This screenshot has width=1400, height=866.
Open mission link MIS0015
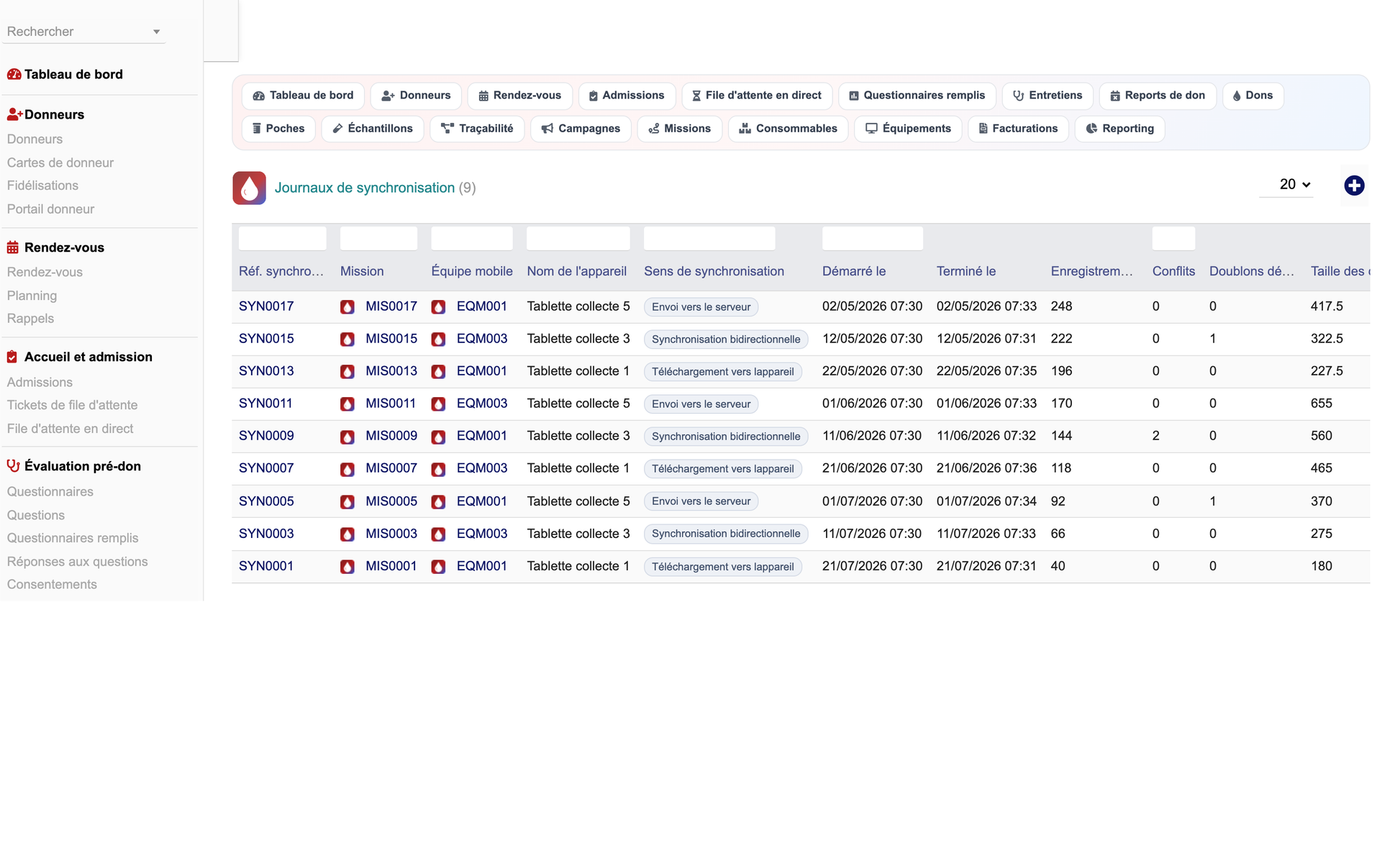[x=391, y=339]
